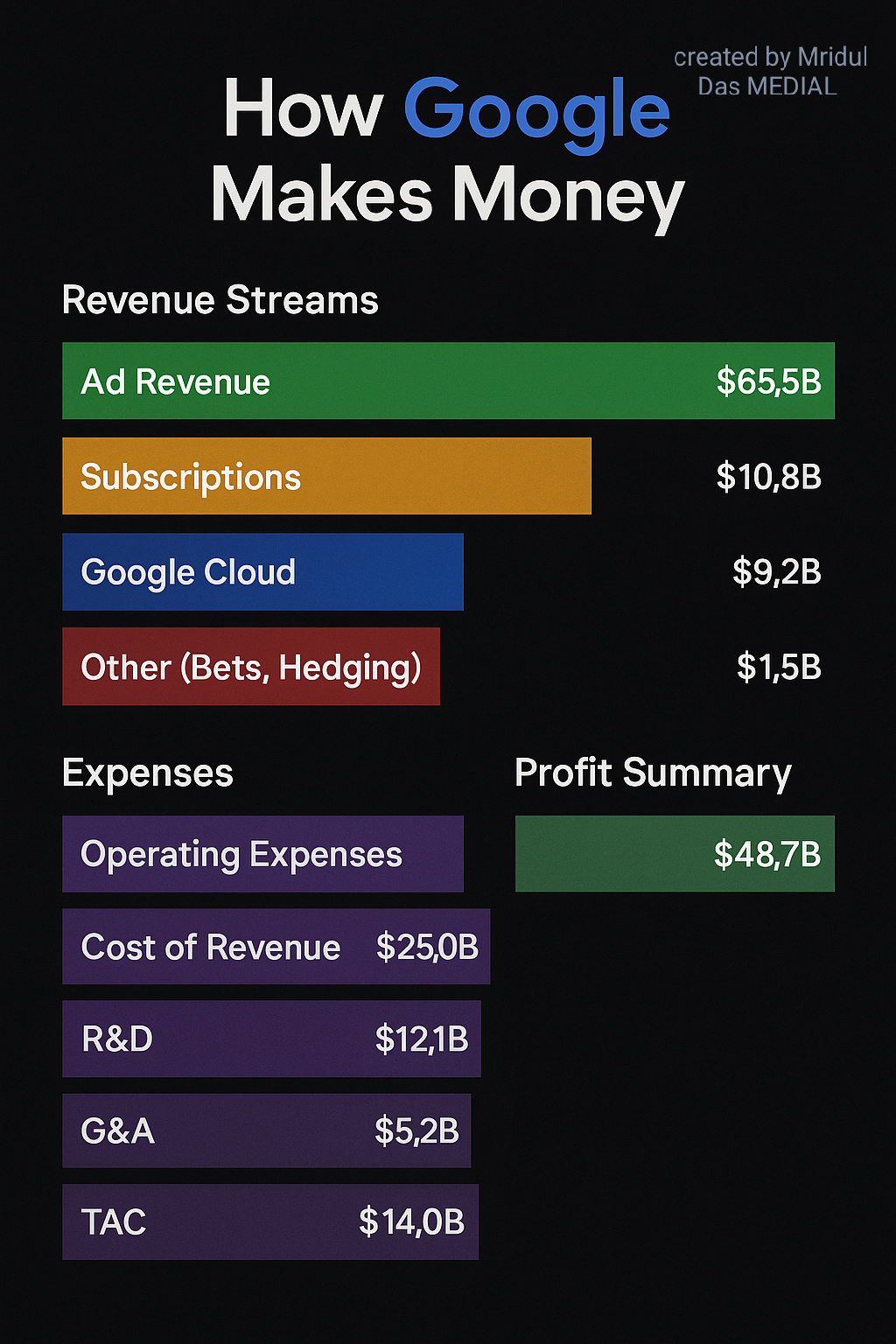Select the blue Google Cloud bar
Screen dimensions: 896x1344
pos(262,572)
